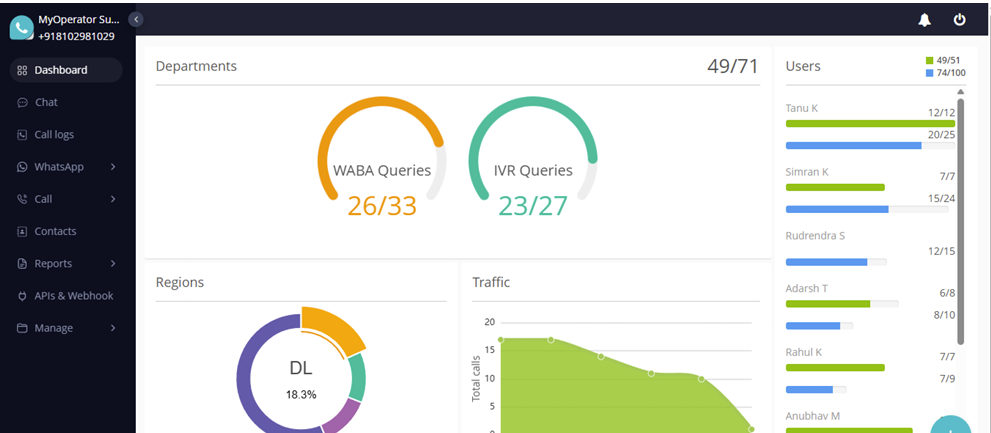This screenshot has height=433, width=991.
Task: Expand the Manage submenu chevron
Action: tap(113, 328)
